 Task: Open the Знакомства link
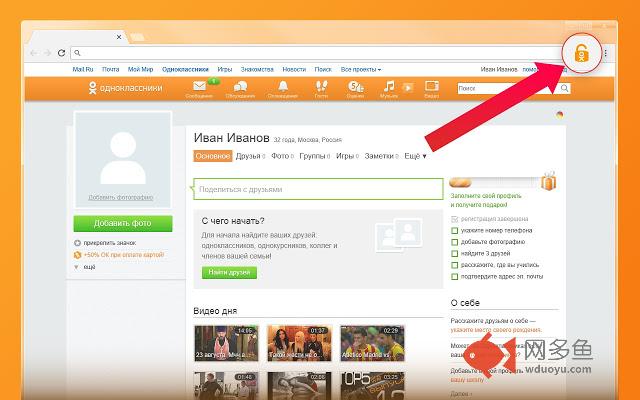pos(257,69)
